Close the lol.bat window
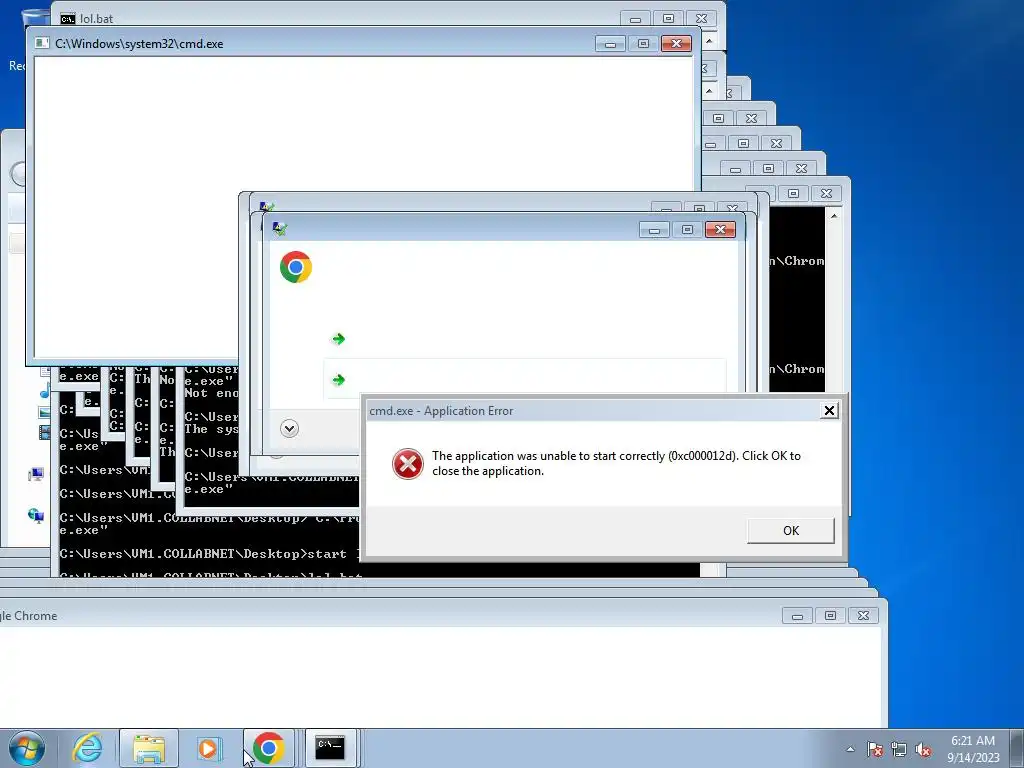This screenshot has height=768, width=1024. (701, 18)
